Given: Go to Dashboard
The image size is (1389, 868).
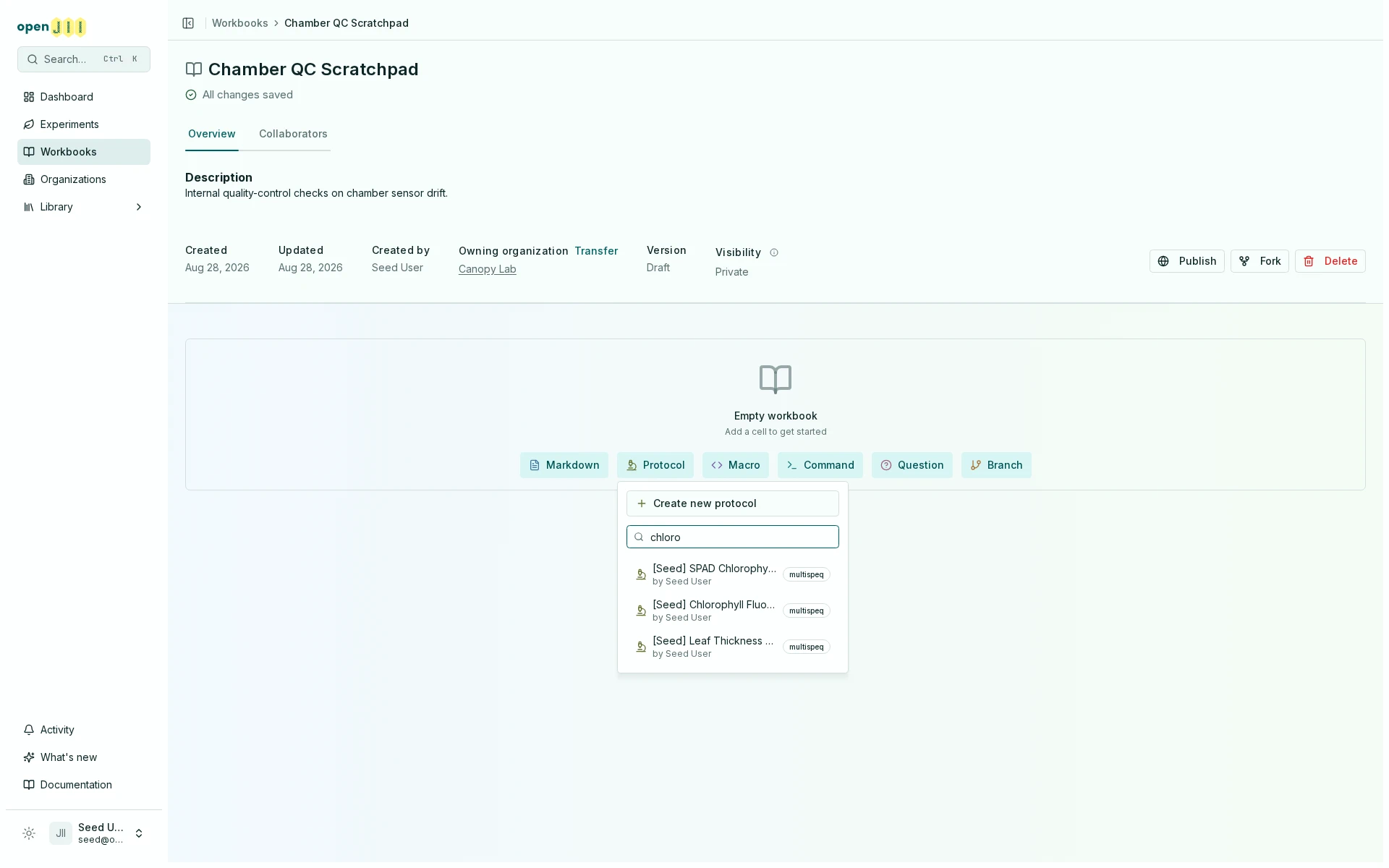Looking at the screenshot, I should coord(84,97).
